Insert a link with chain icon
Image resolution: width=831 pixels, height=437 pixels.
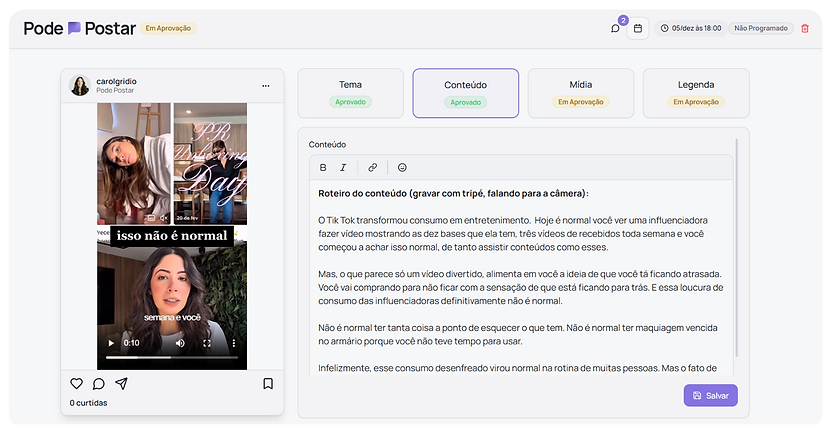point(373,167)
